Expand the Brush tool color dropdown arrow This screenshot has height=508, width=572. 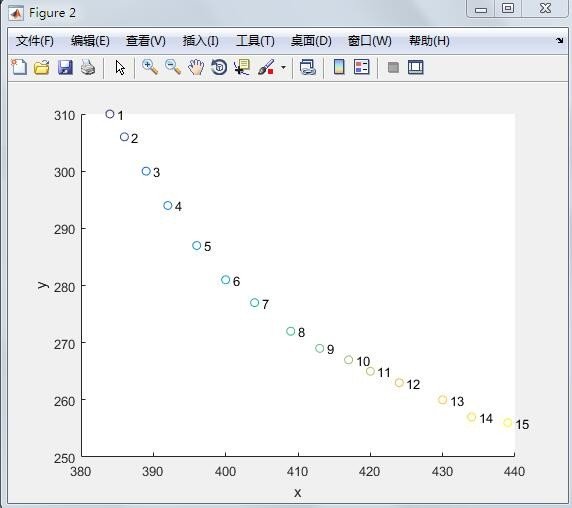coord(283,67)
